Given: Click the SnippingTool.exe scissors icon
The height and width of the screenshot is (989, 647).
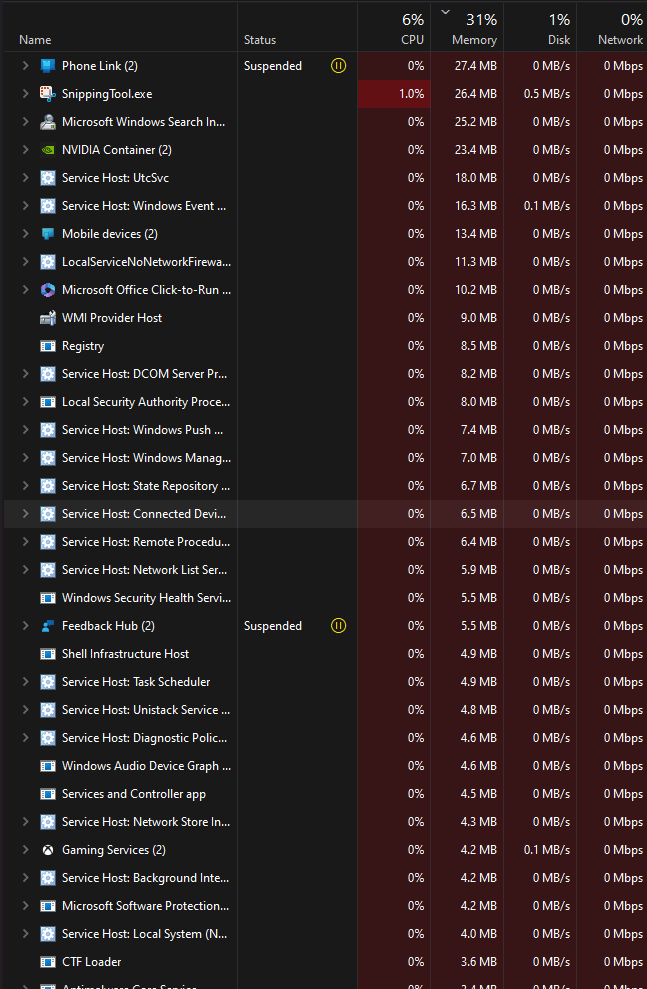Looking at the screenshot, I should click(x=48, y=94).
